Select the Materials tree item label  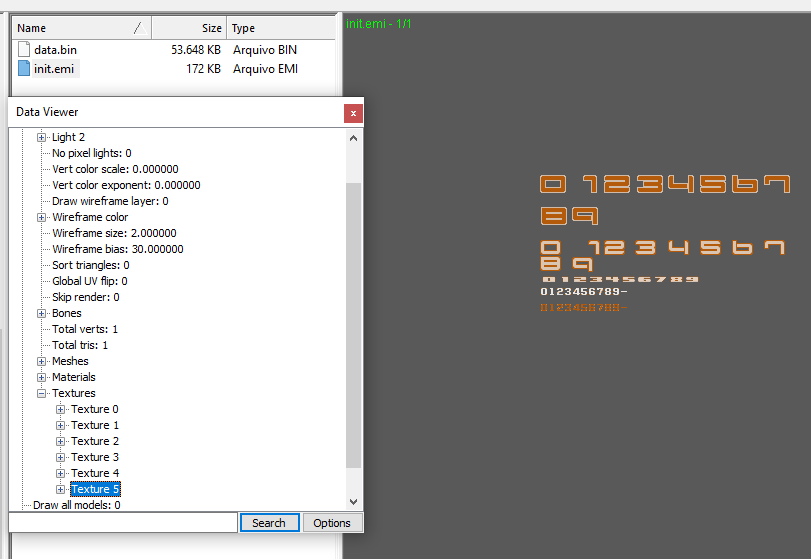click(x=74, y=377)
